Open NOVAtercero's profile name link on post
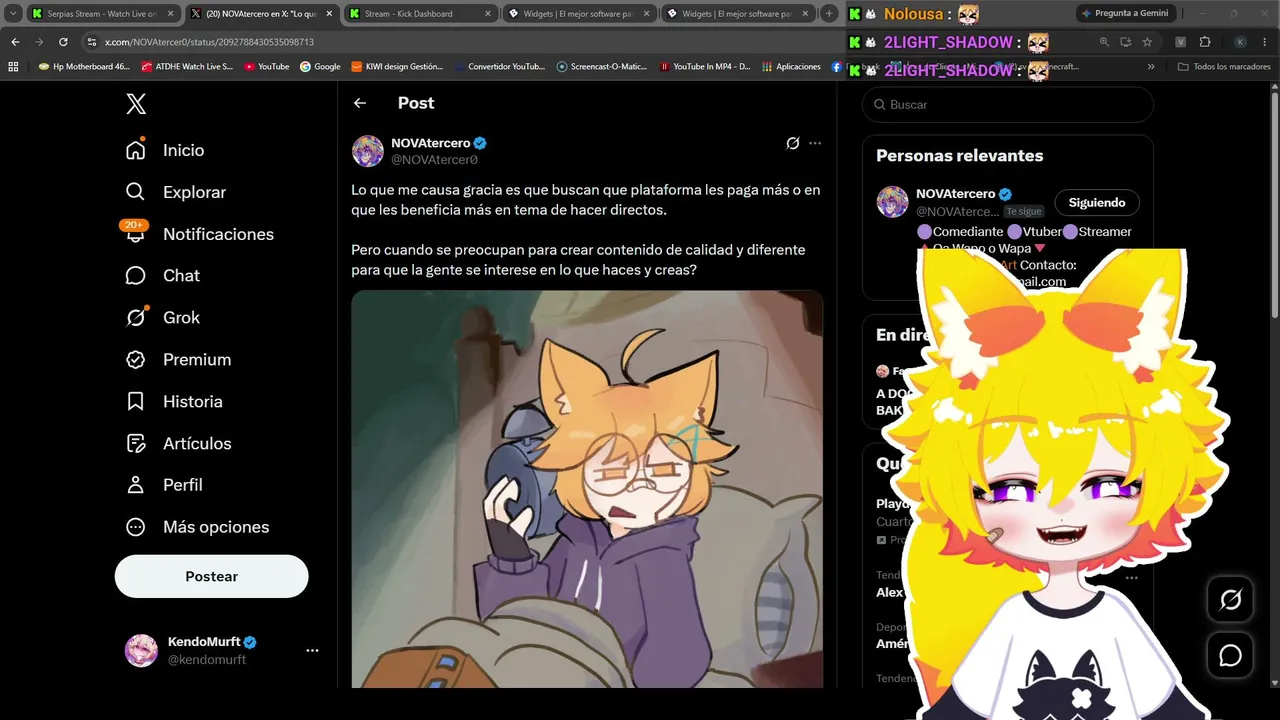The image size is (1280, 720). tap(431, 143)
